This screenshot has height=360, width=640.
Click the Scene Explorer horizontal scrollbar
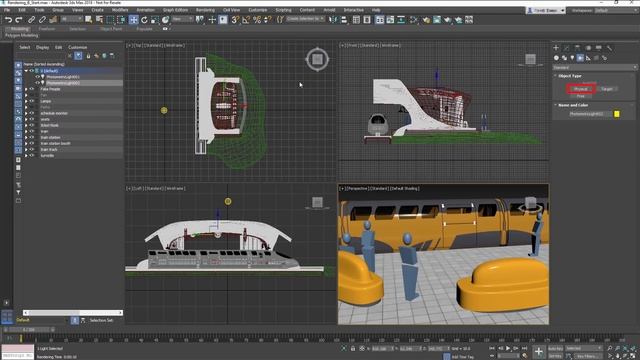click(73, 313)
